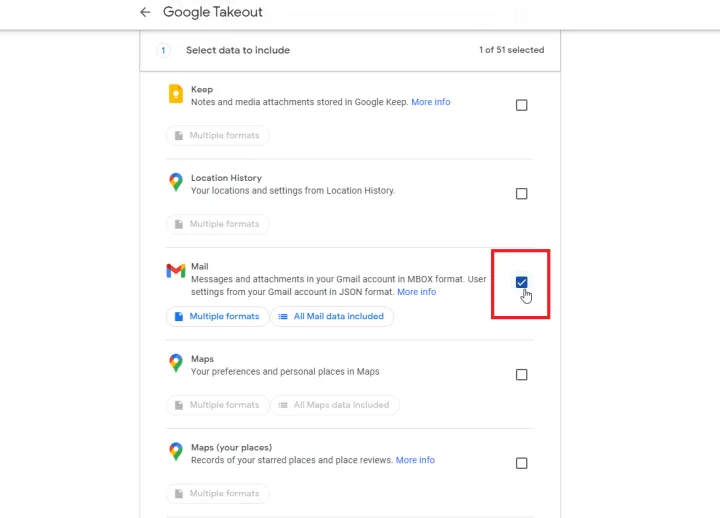Check the Maps (your places) checkbox
720x518 pixels.
tap(521, 463)
